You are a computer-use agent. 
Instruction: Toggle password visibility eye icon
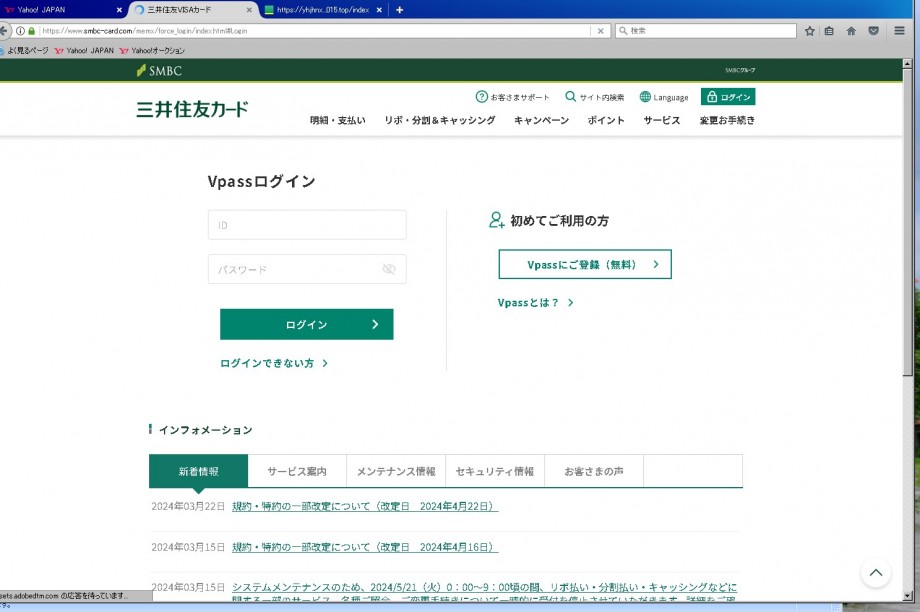[x=389, y=269]
